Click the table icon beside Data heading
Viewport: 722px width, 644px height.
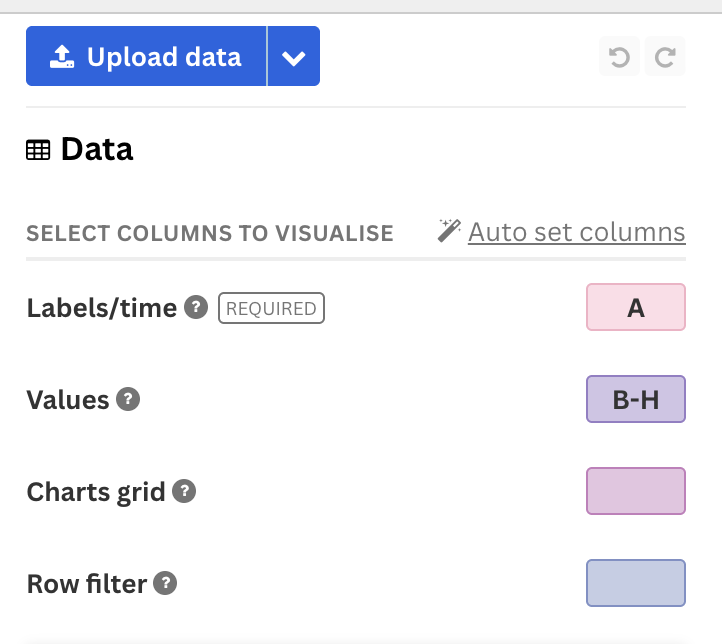pyautogui.click(x=38, y=150)
